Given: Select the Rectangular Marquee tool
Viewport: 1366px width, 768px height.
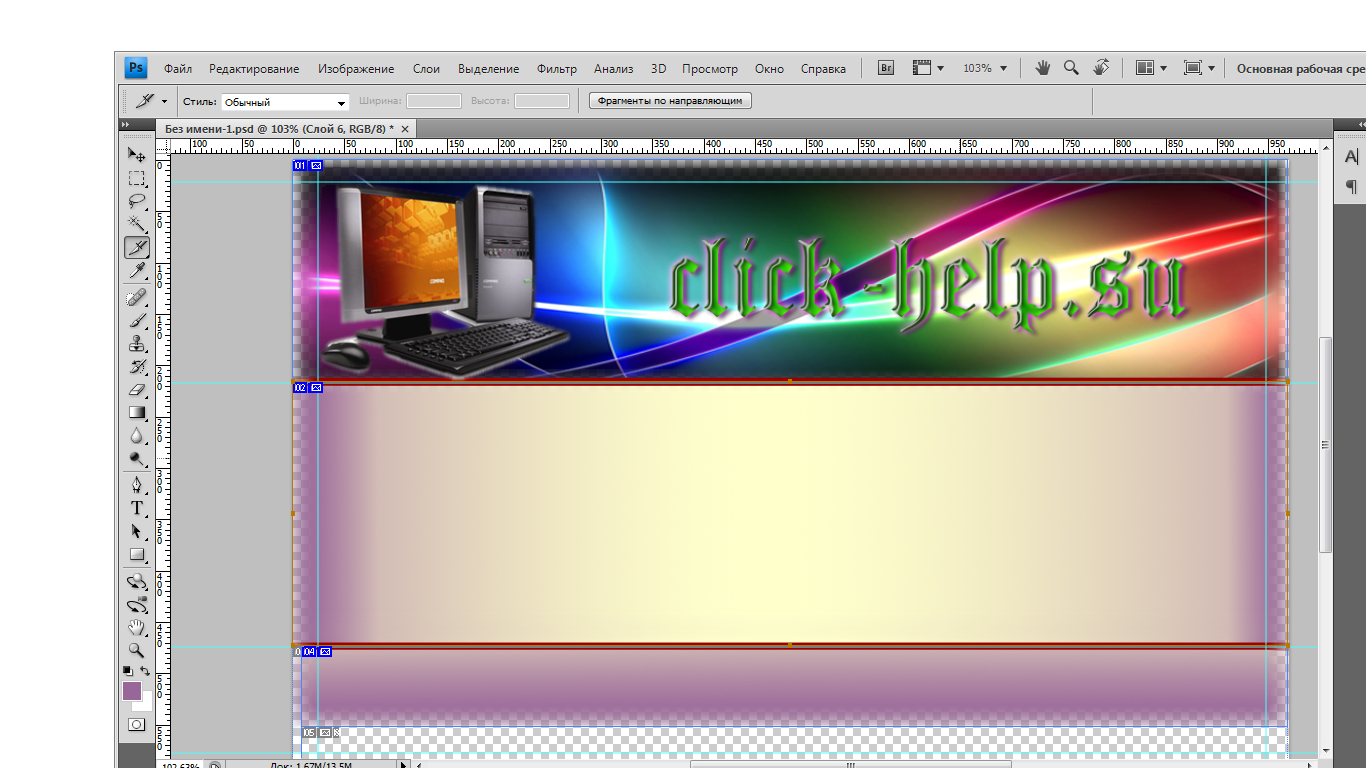Looking at the screenshot, I should [136, 178].
